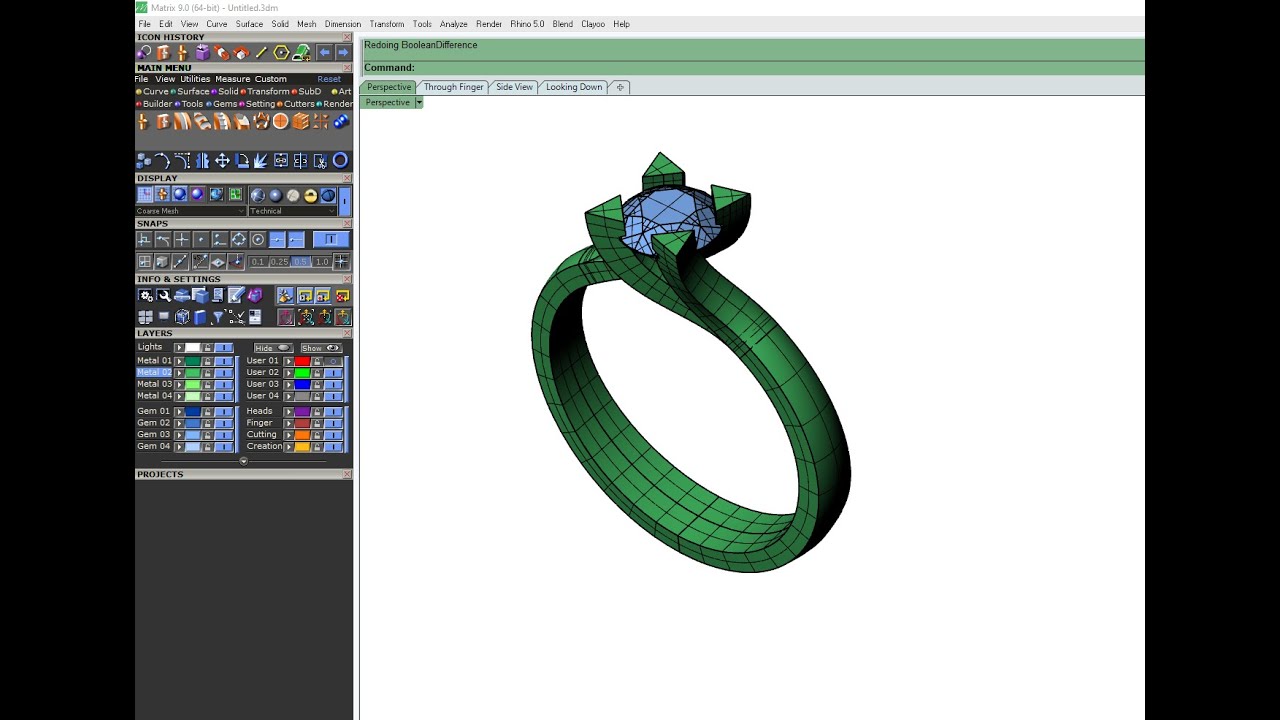This screenshot has height=720, width=1280.
Task: Toggle the center circle snap
Action: [x=258, y=240]
